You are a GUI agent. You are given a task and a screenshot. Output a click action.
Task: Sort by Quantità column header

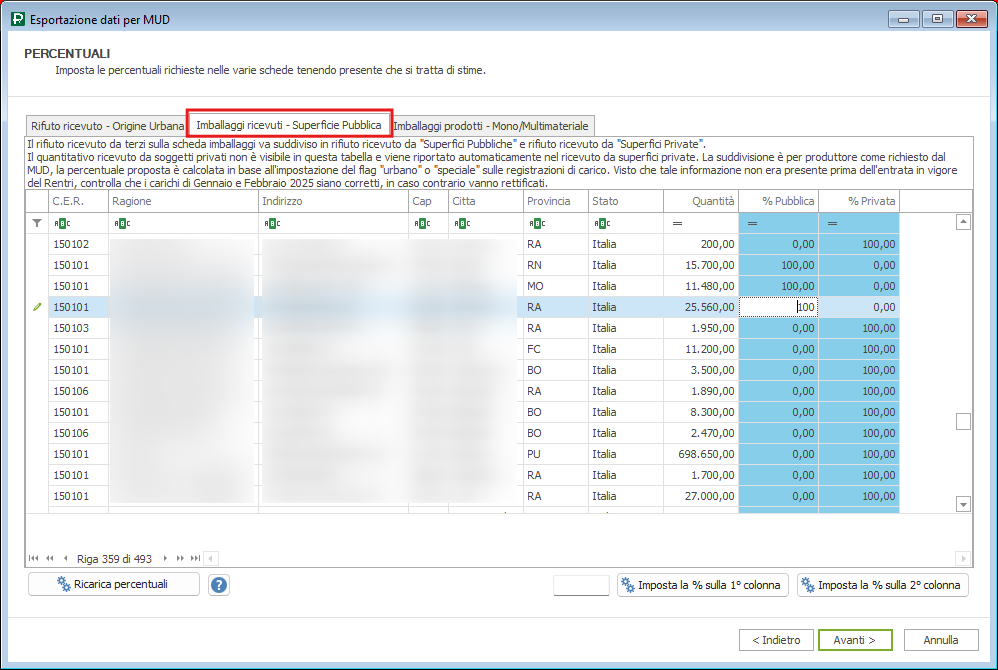click(x=701, y=201)
